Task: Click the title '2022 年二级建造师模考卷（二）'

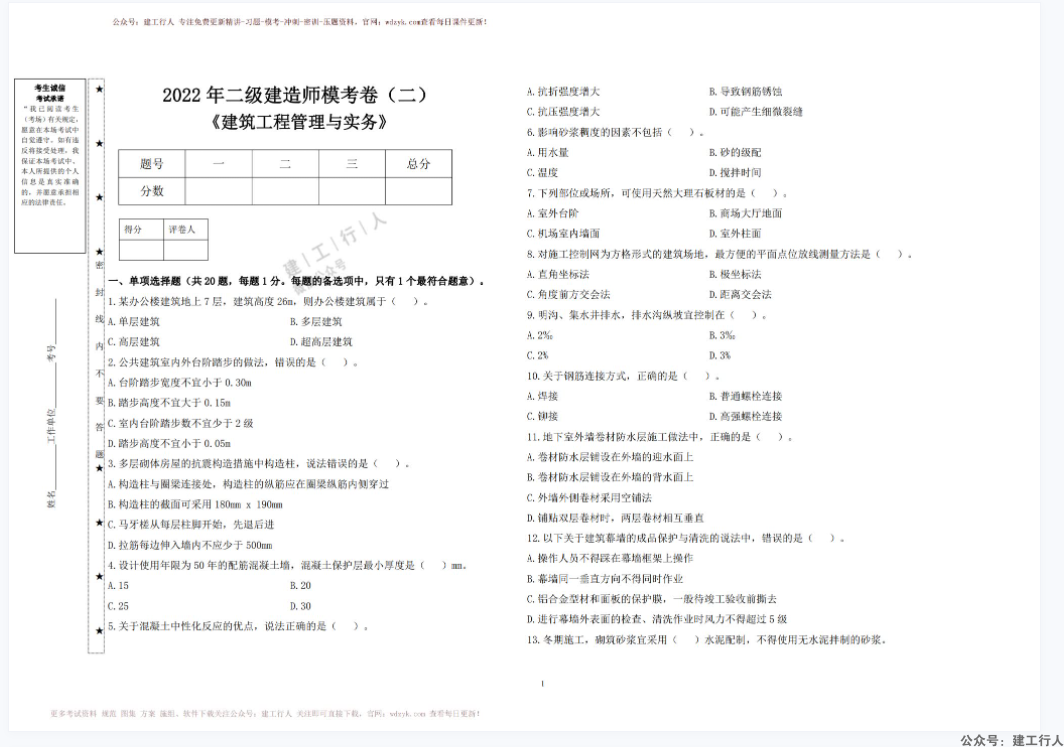Action: tap(295, 94)
